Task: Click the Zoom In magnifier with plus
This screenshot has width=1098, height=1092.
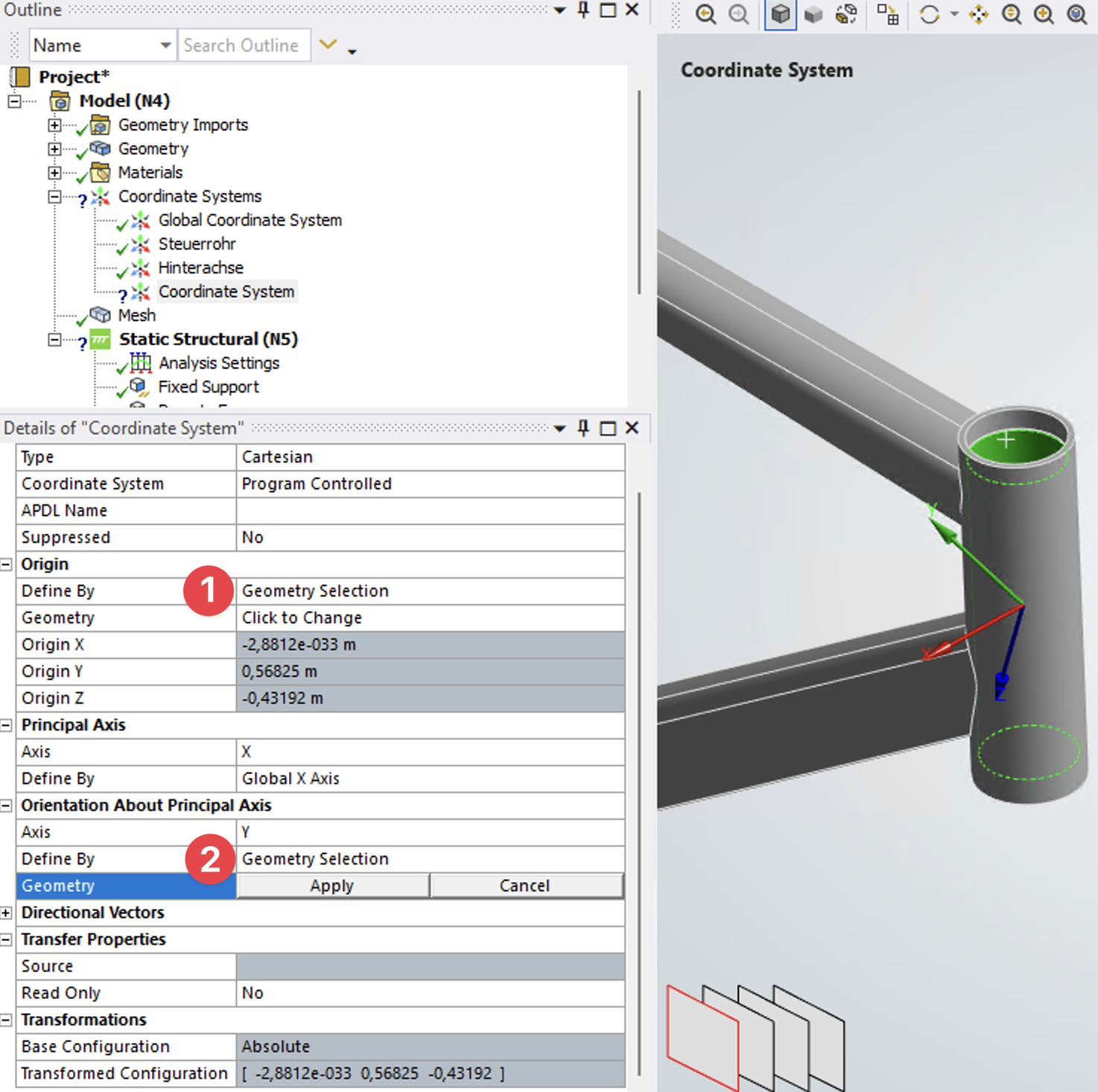Action: click(x=1044, y=14)
